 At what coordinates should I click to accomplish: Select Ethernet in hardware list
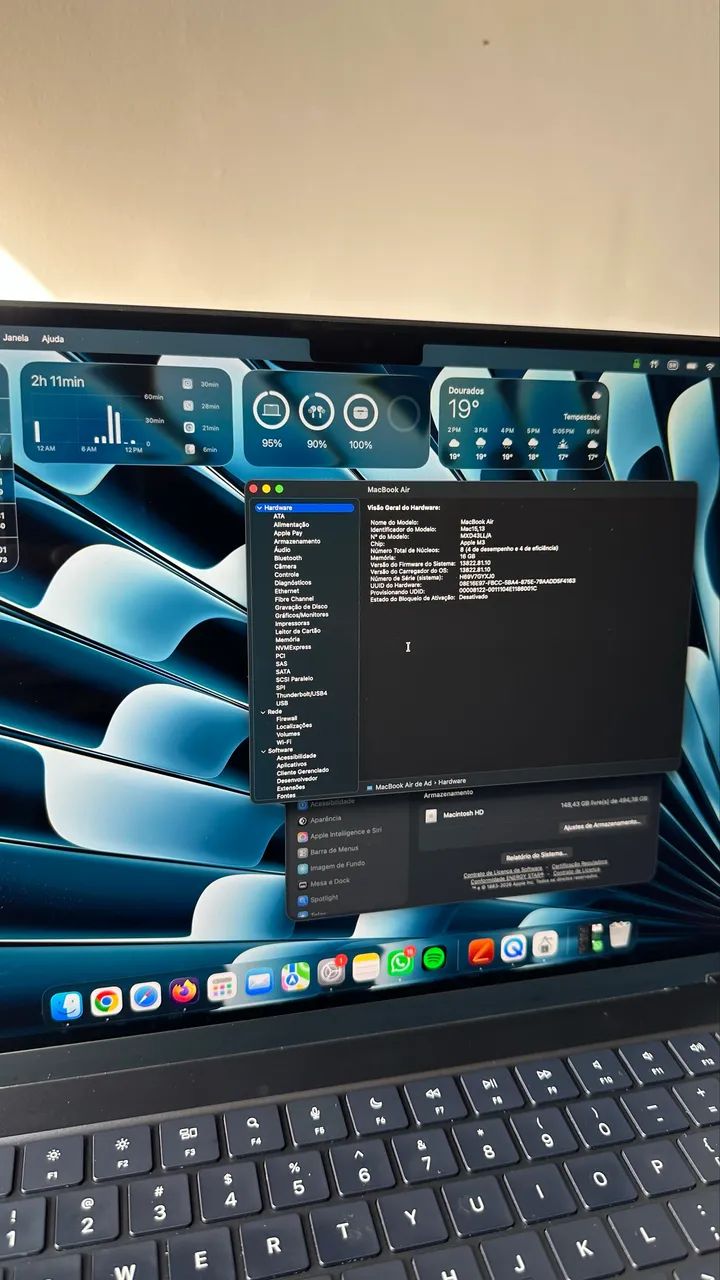[x=287, y=591]
